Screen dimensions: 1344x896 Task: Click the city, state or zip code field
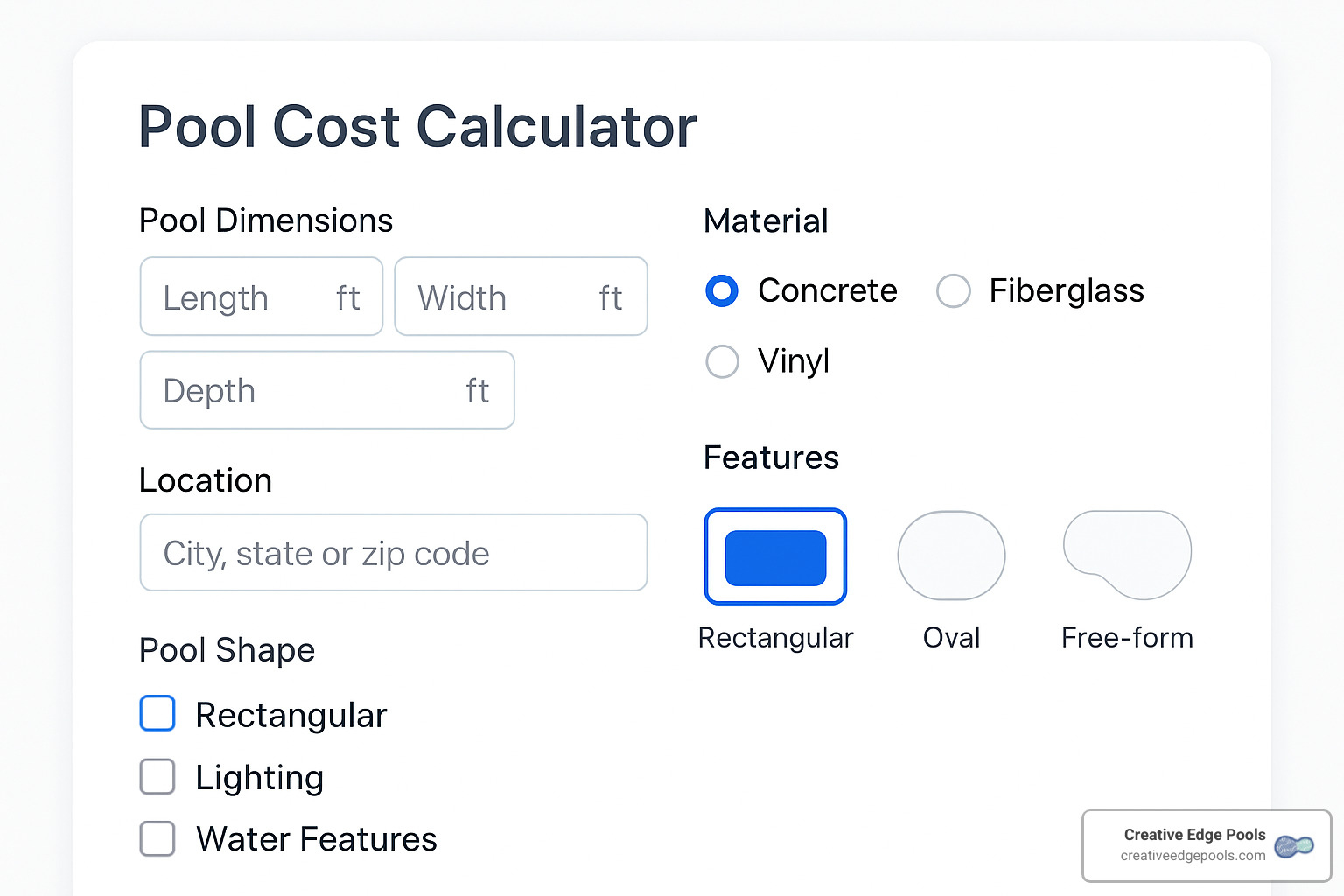point(393,552)
